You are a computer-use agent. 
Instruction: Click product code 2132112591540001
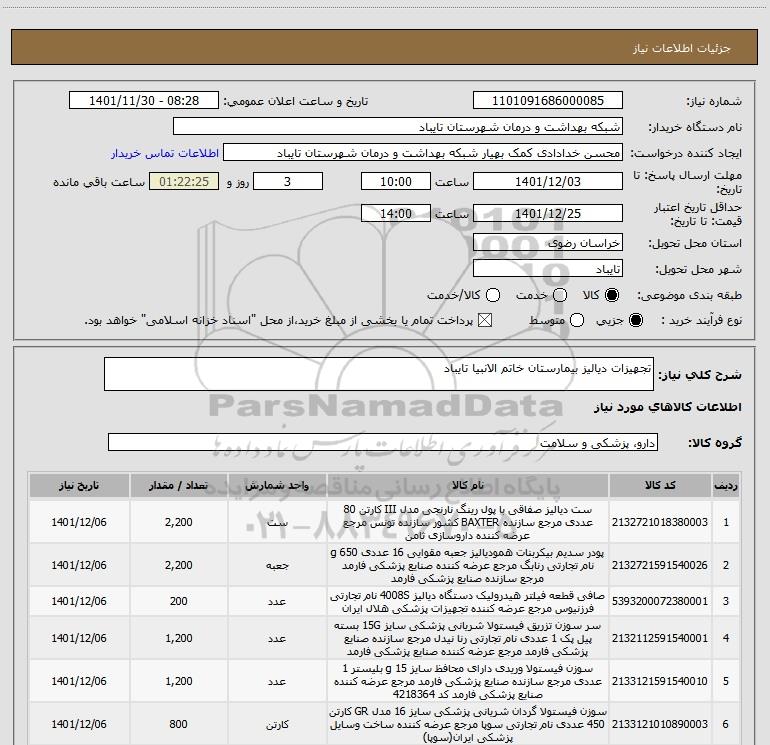[660, 638]
